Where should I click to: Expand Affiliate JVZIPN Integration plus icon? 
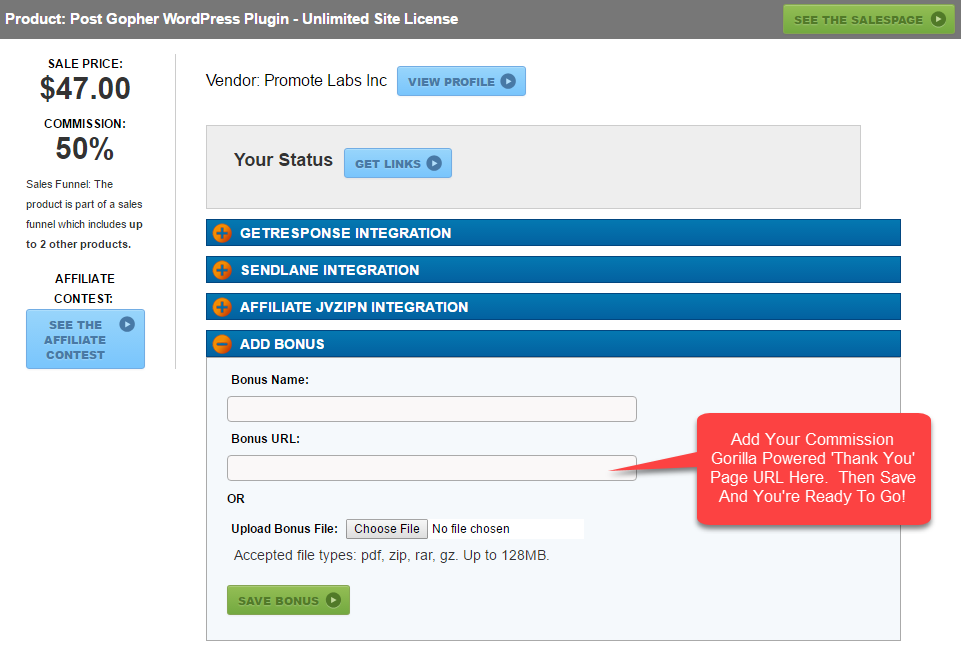coord(222,307)
